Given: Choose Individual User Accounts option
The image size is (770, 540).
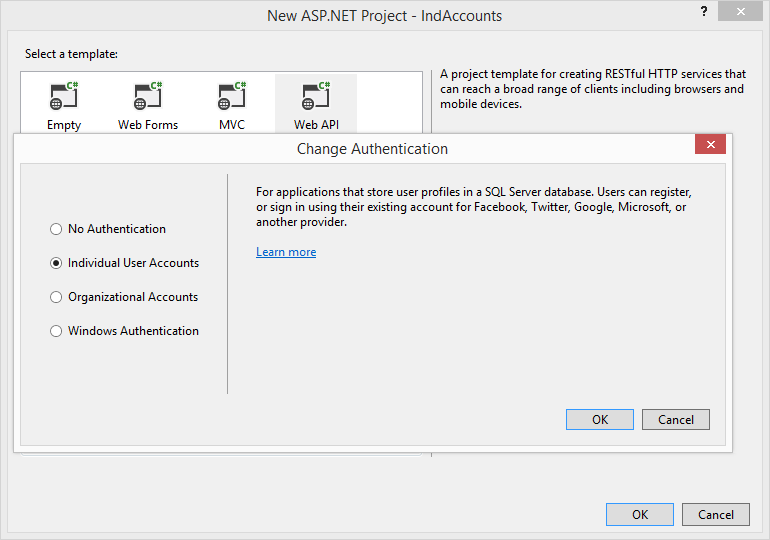Looking at the screenshot, I should coord(56,263).
